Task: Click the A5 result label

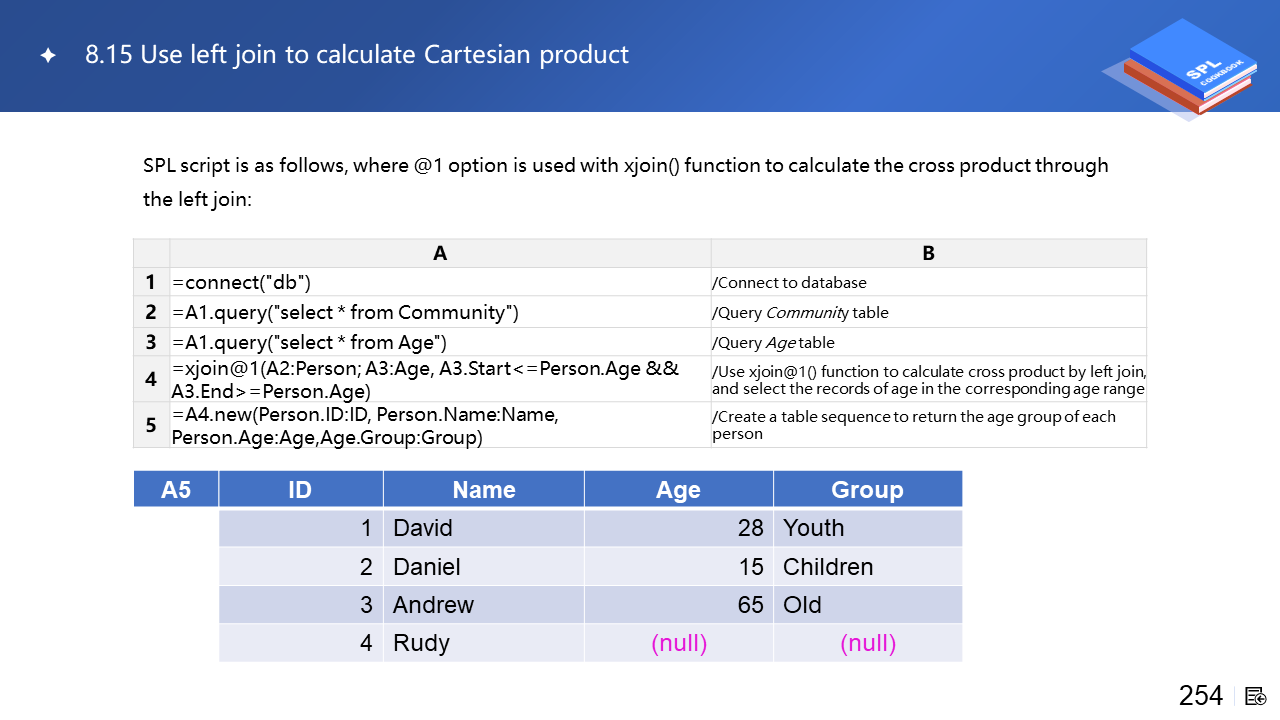Action: coord(176,490)
